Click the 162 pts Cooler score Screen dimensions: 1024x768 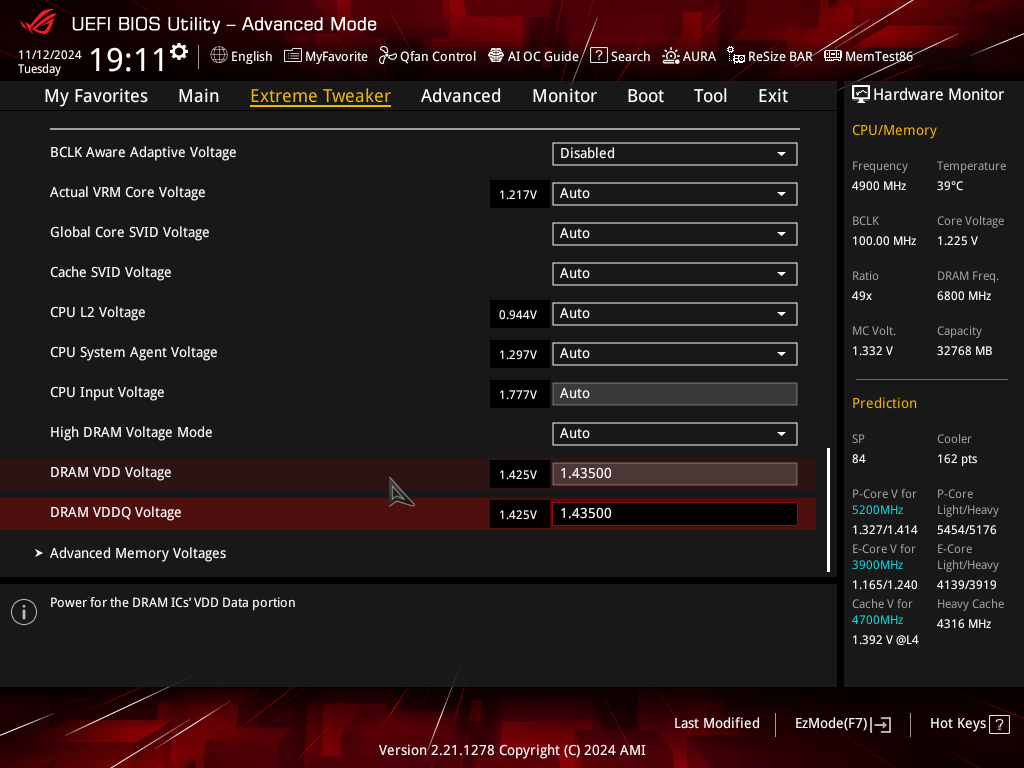pos(957,458)
